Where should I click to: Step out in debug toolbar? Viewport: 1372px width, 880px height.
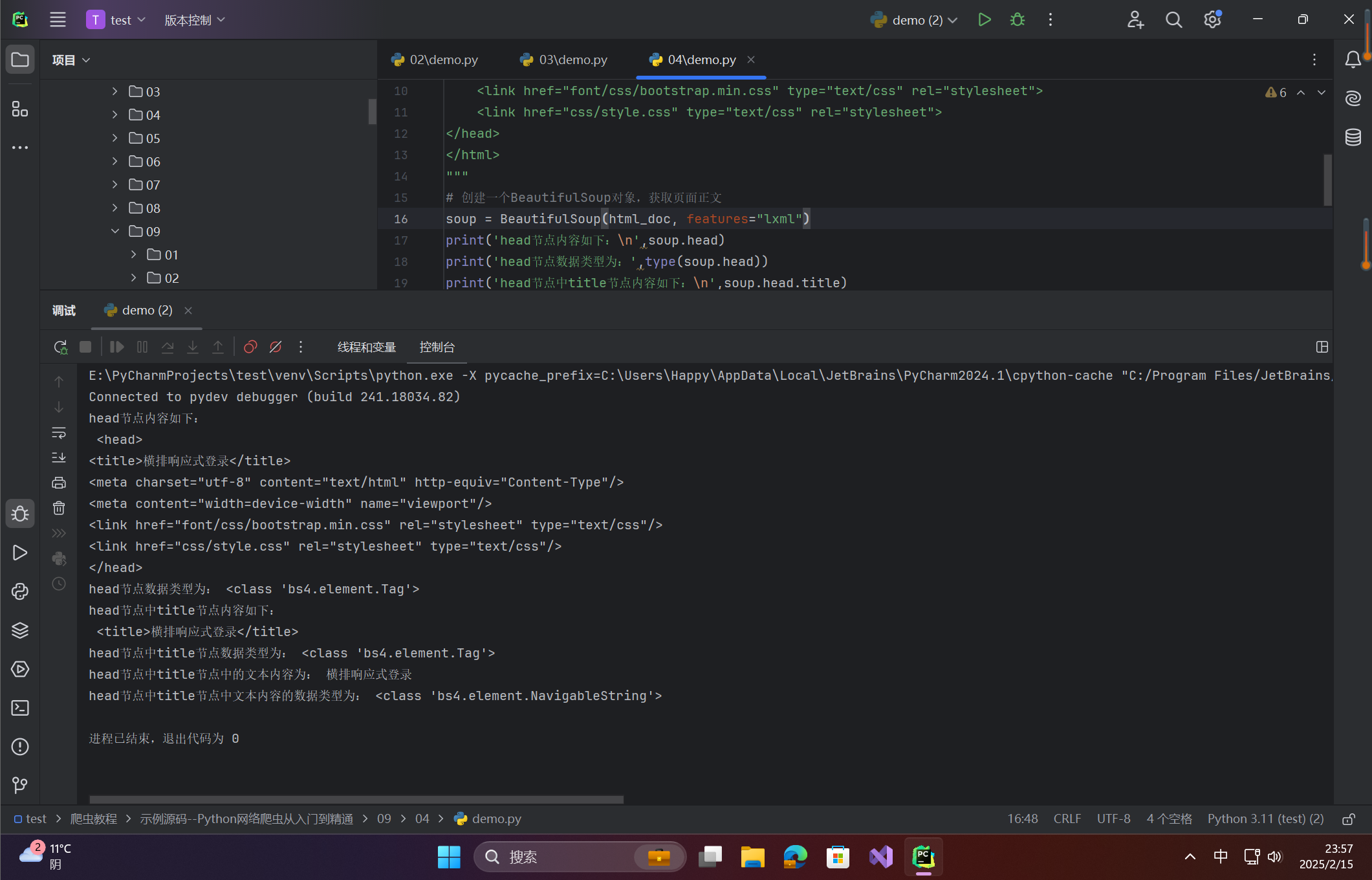coord(218,347)
